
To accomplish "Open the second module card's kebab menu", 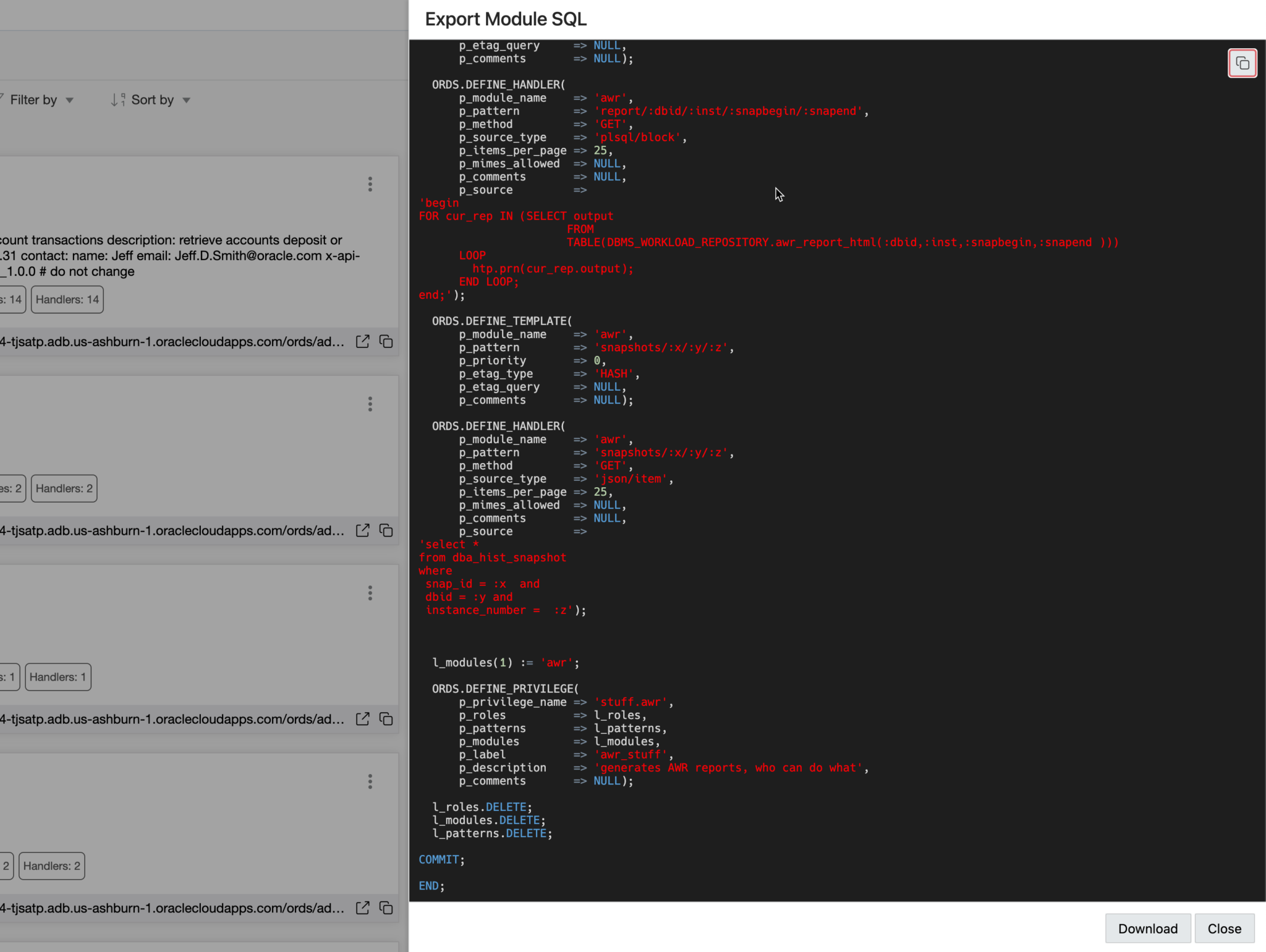I will (370, 403).
